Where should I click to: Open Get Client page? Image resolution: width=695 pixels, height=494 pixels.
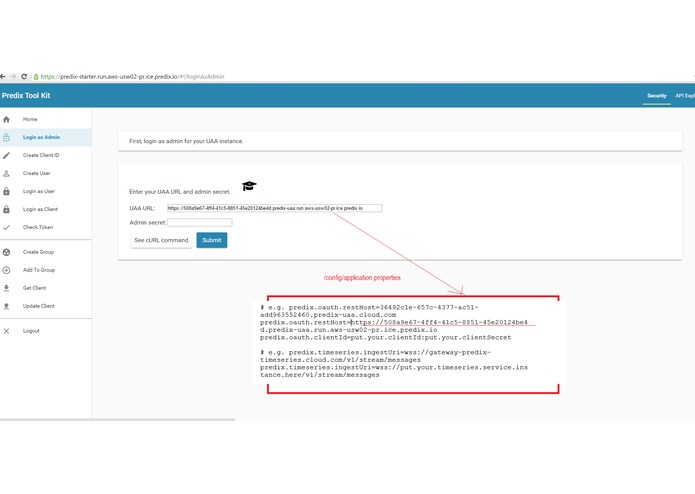click(35, 288)
